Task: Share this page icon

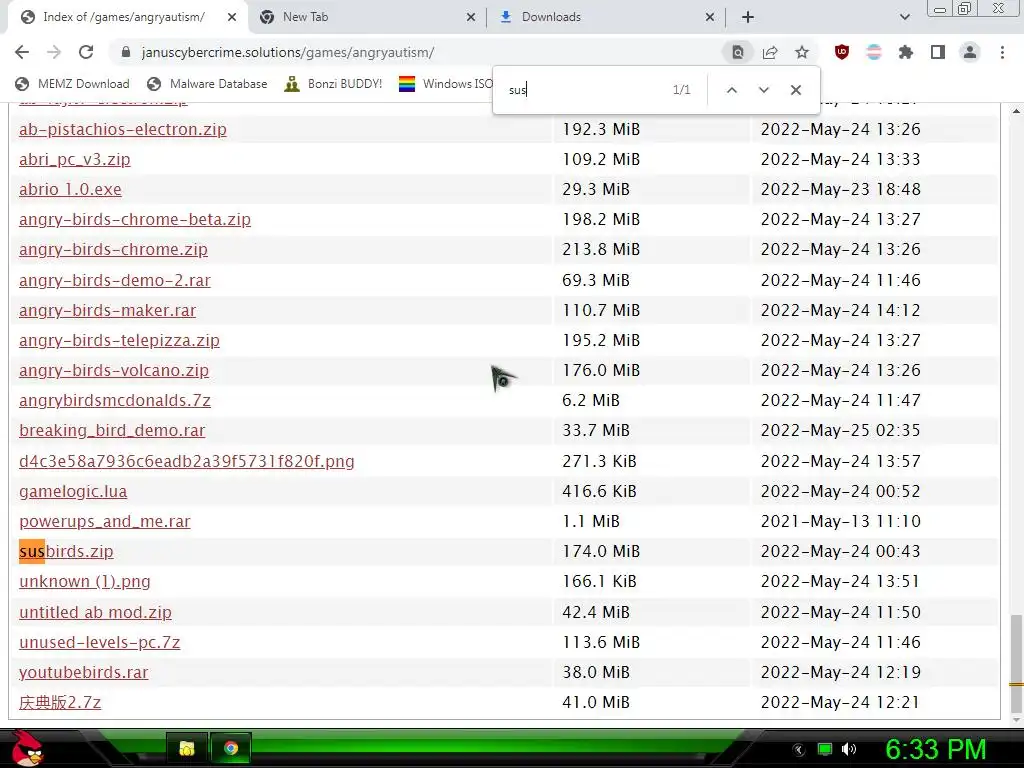Action: (x=770, y=52)
